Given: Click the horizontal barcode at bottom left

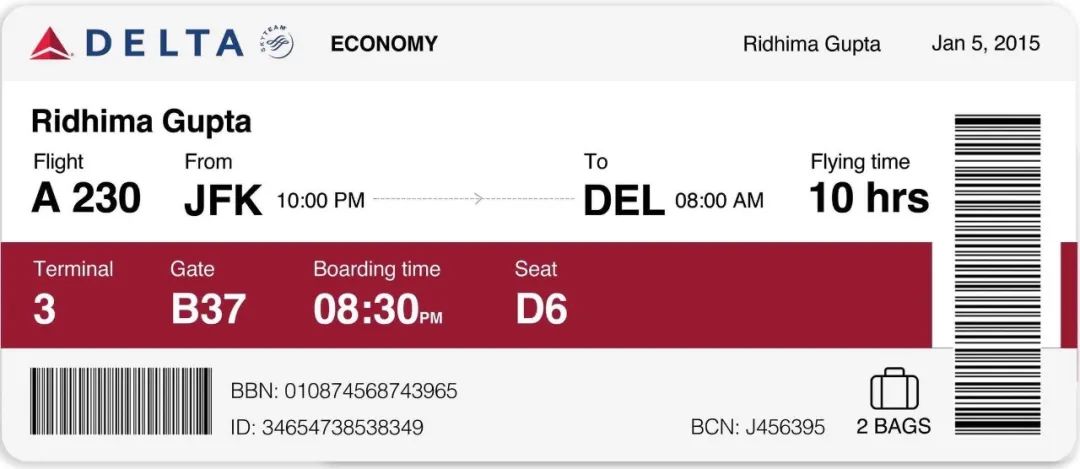Looking at the screenshot, I should [121, 401].
